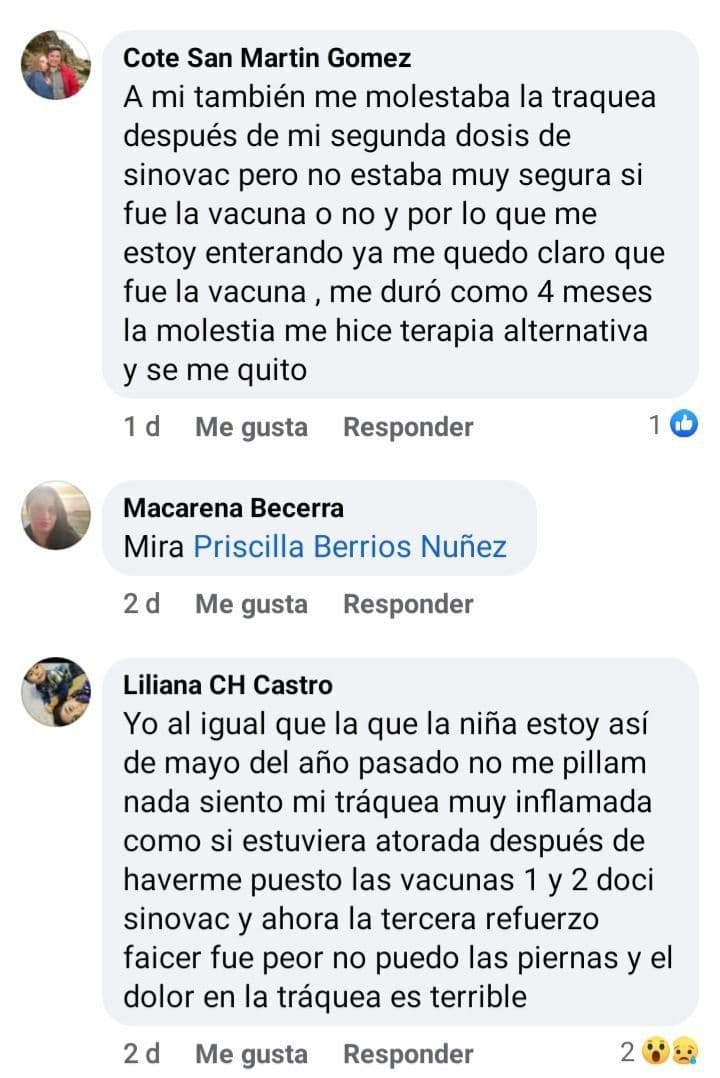Like Macarena Becerra's comment
This screenshot has height=1078, width=720.
point(251,604)
